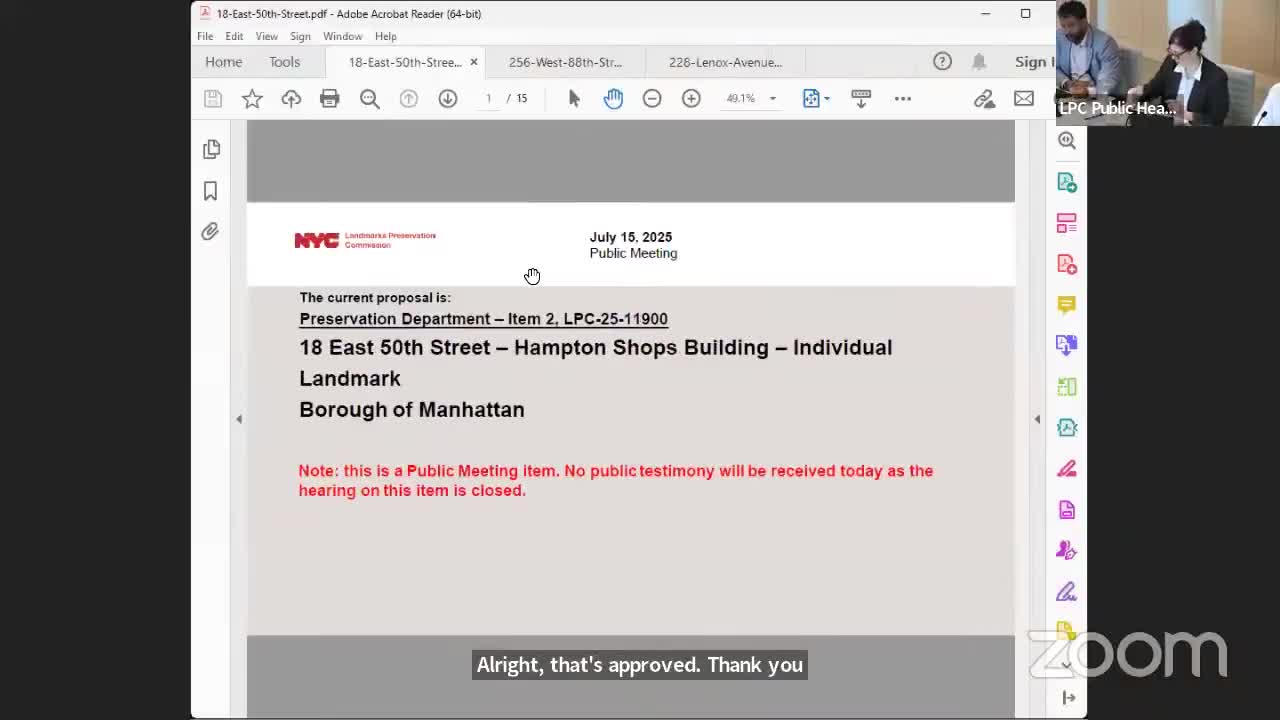Star this file as a favorite
This screenshot has width=1280, height=720.
click(x=252, y=98)
